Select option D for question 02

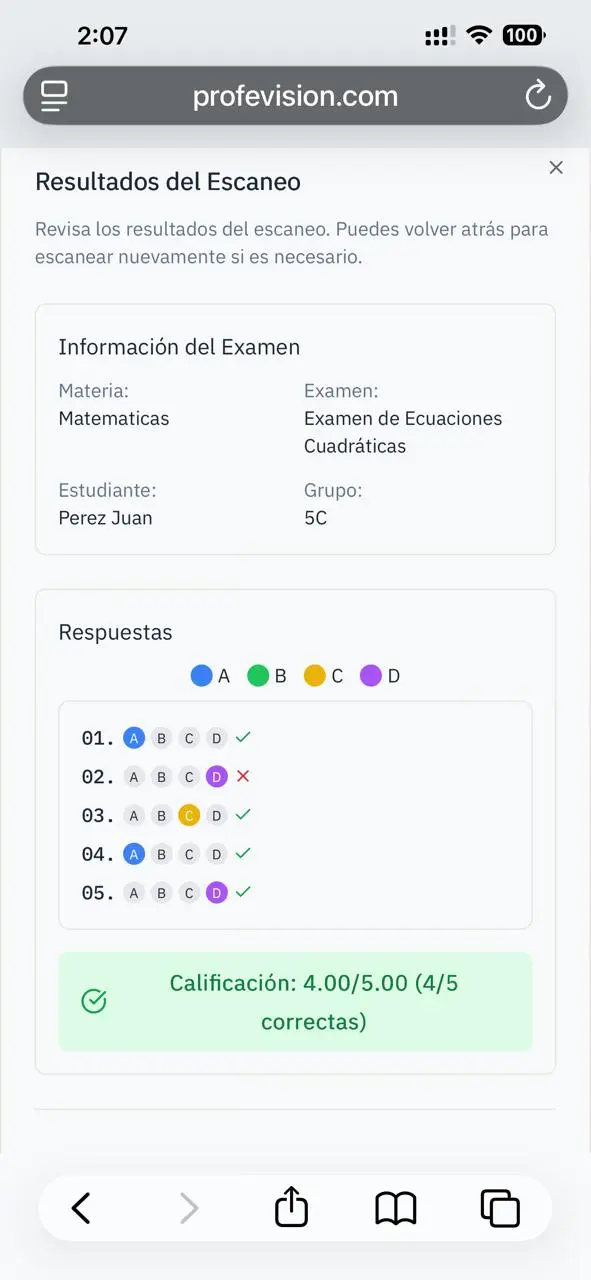point(217,776)
